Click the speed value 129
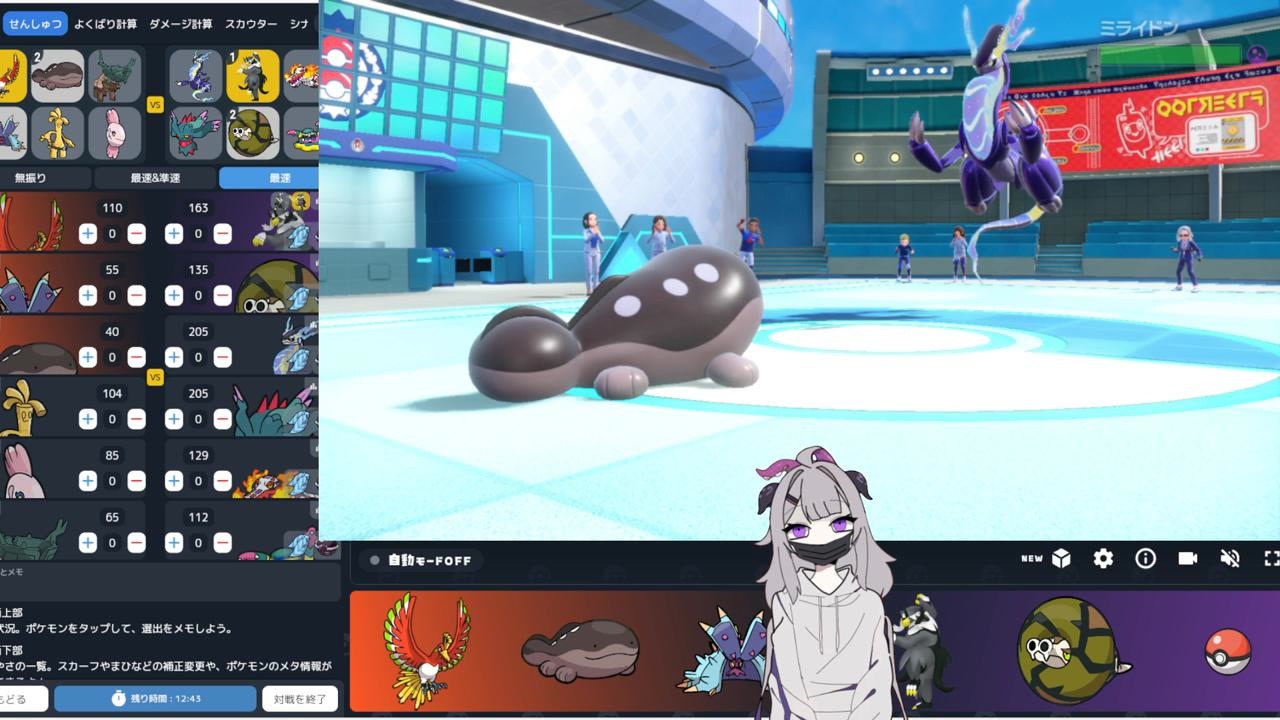 (198, 455)
